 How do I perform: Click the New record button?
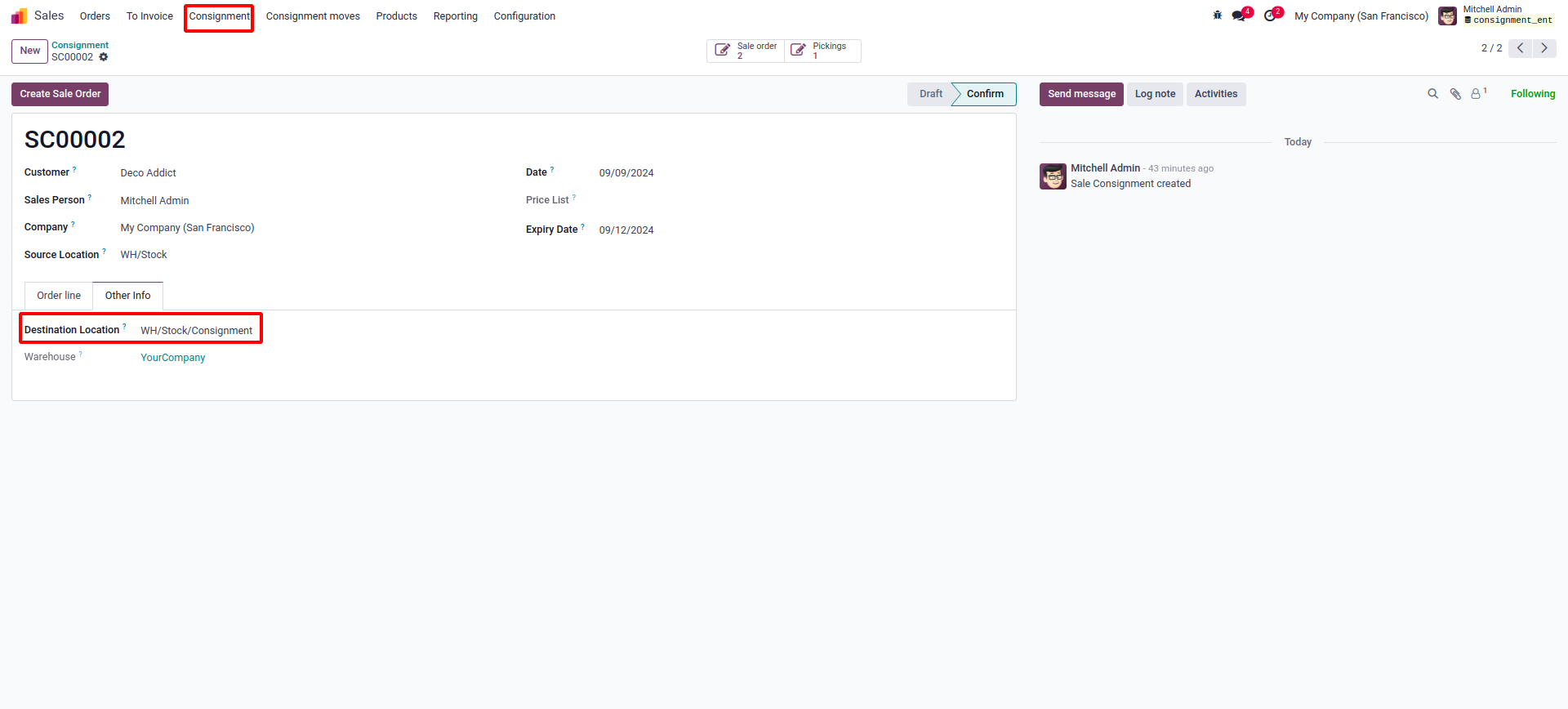[x=29, y=51]
